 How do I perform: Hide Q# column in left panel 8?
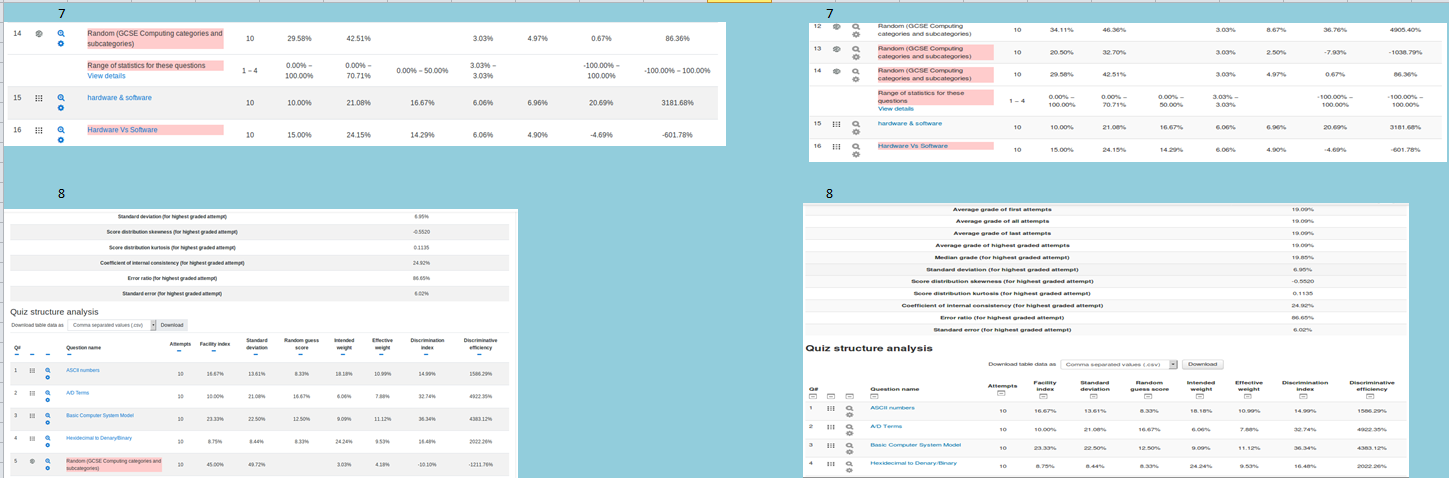[17, 354]
